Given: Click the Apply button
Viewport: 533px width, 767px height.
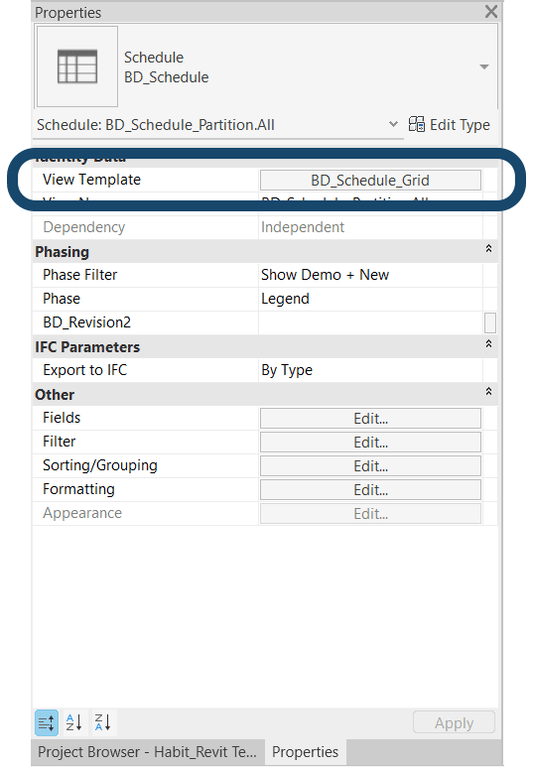Looking at the screenshot, I should [x=454, y=723].
